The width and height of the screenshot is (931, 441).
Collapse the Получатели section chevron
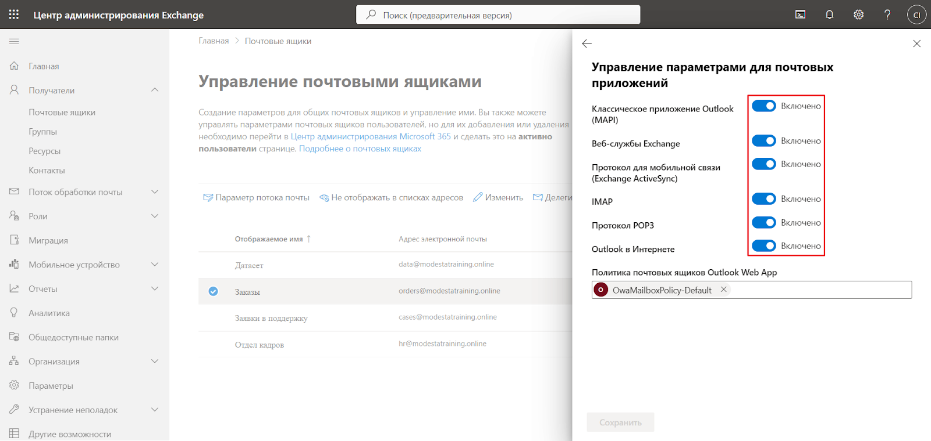point(155,90)
